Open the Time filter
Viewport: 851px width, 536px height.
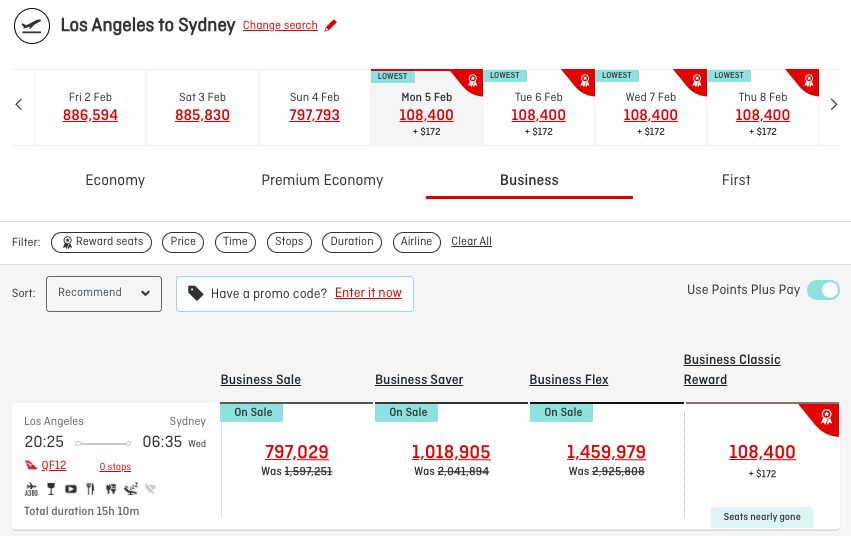(x=236, y=242)
